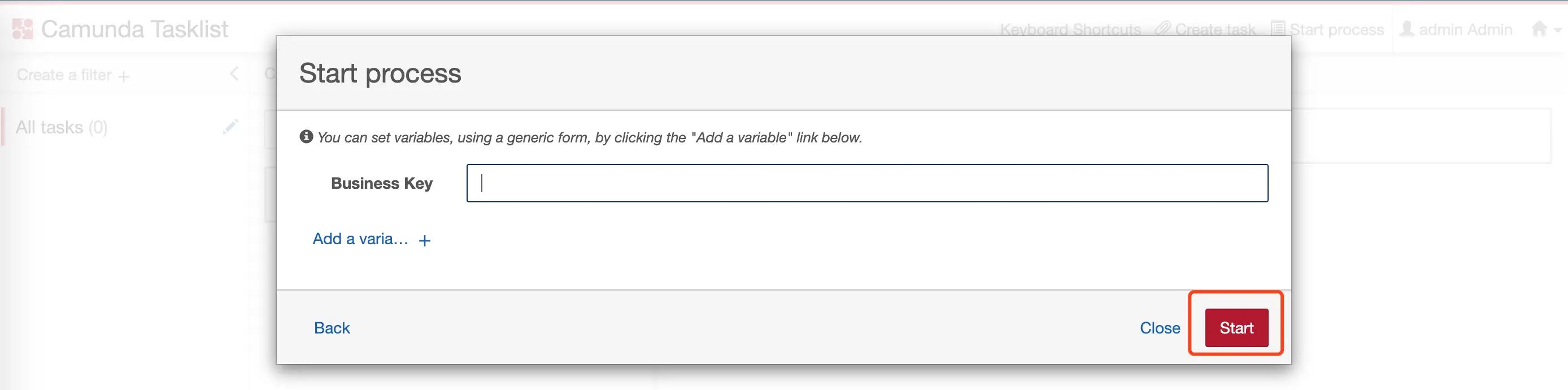Click the Camunda logo icon
Screen dimensions: 1568x390
coord(23,28)
